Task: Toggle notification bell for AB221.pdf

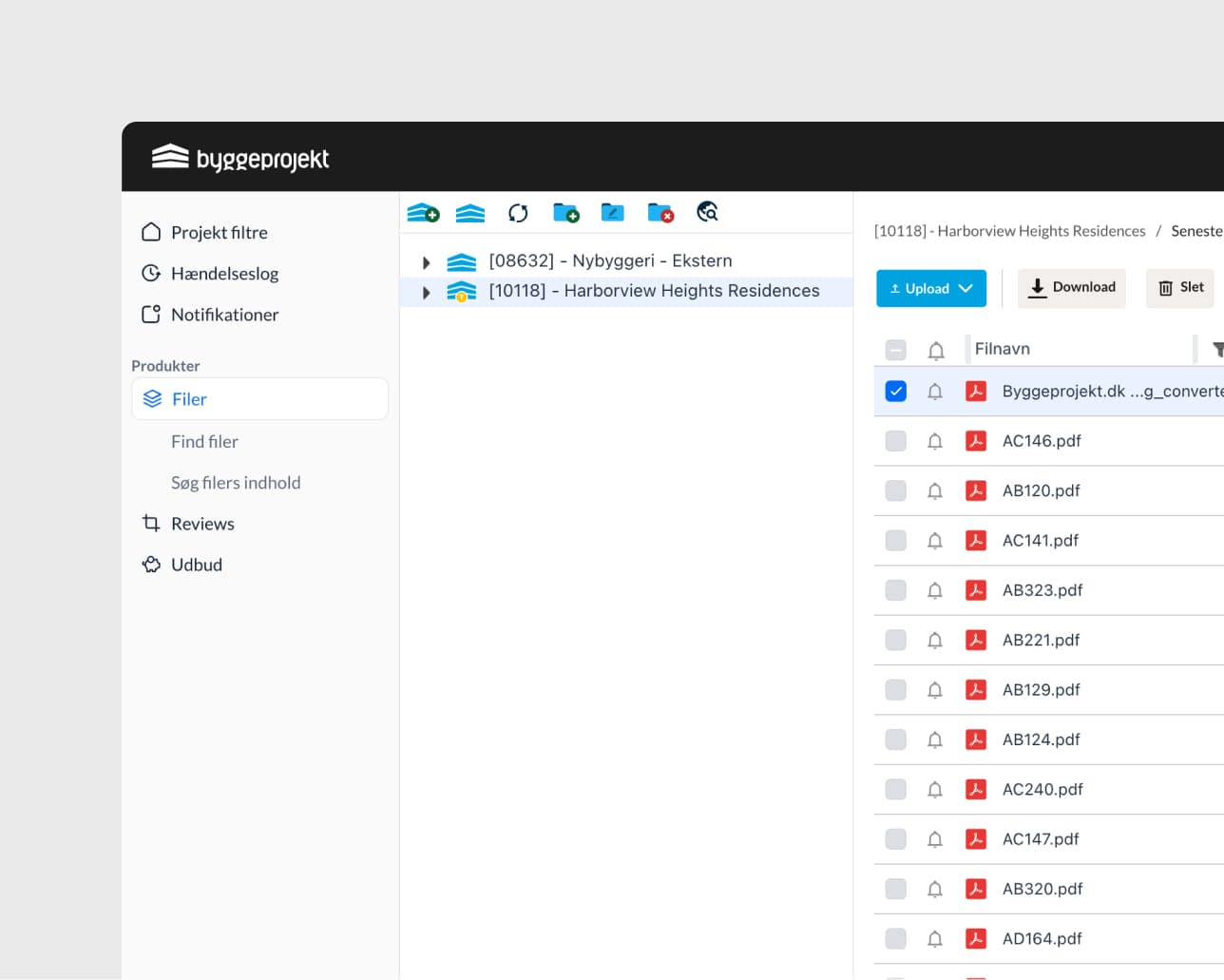Action: click(x=935, y=640)
